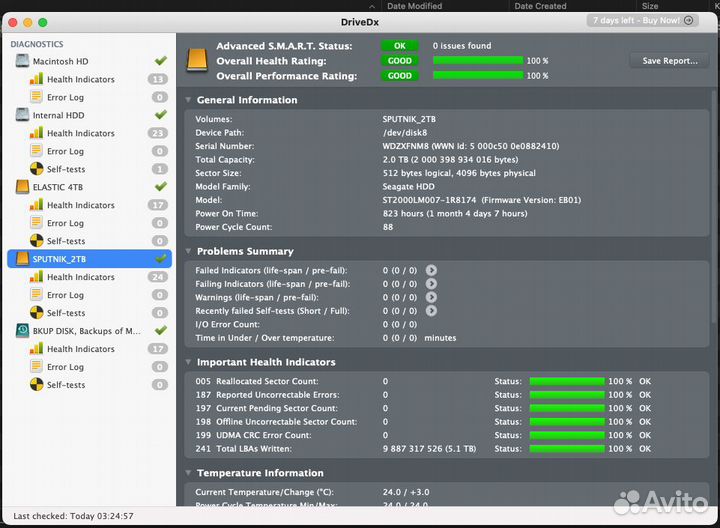Click the OK S.M.A.R.T. status badge
The image size is (720, 528).
click(399, 46)
